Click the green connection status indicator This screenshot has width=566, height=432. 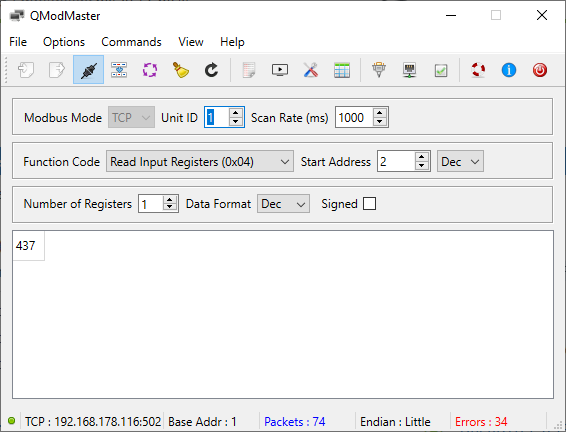[12, 420]
